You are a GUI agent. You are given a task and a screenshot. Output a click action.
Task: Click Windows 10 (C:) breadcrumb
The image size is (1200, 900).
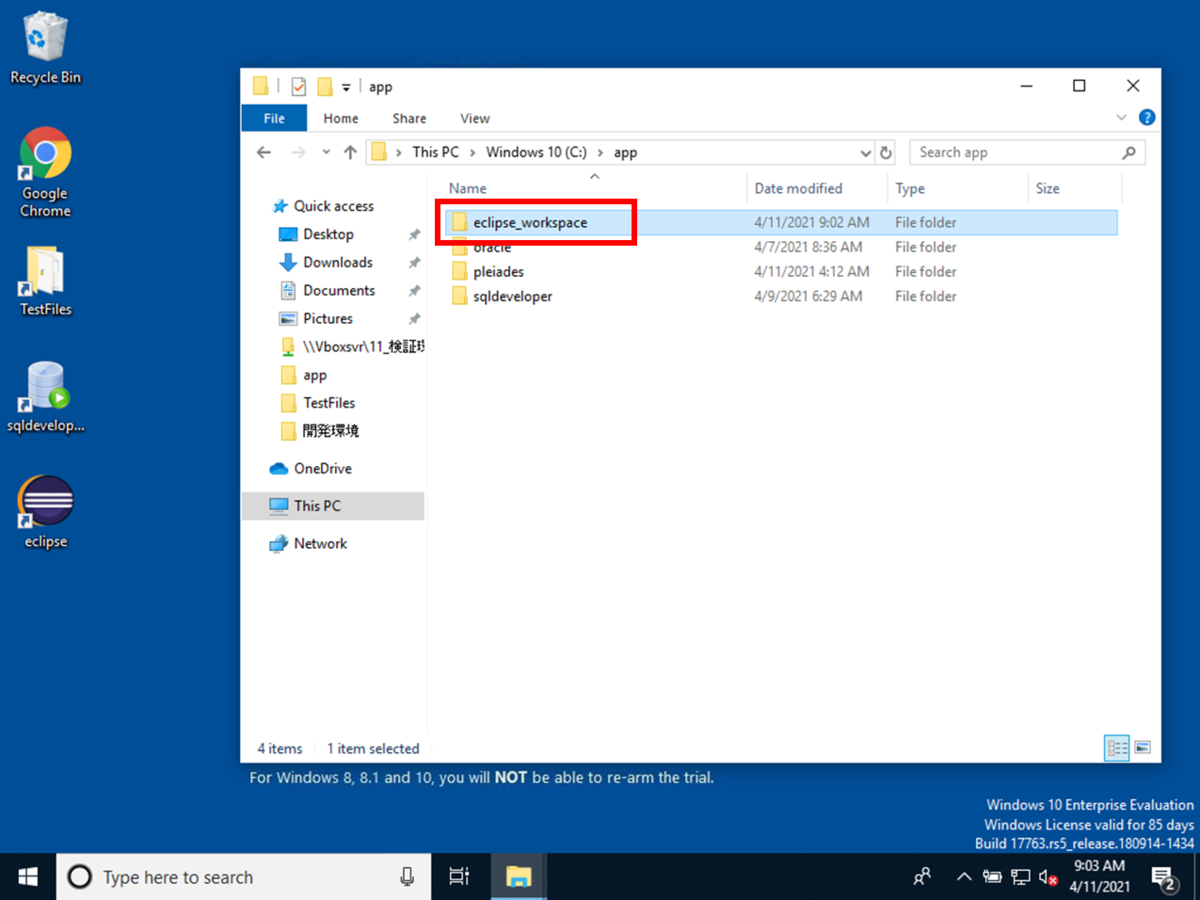[536, 152]
